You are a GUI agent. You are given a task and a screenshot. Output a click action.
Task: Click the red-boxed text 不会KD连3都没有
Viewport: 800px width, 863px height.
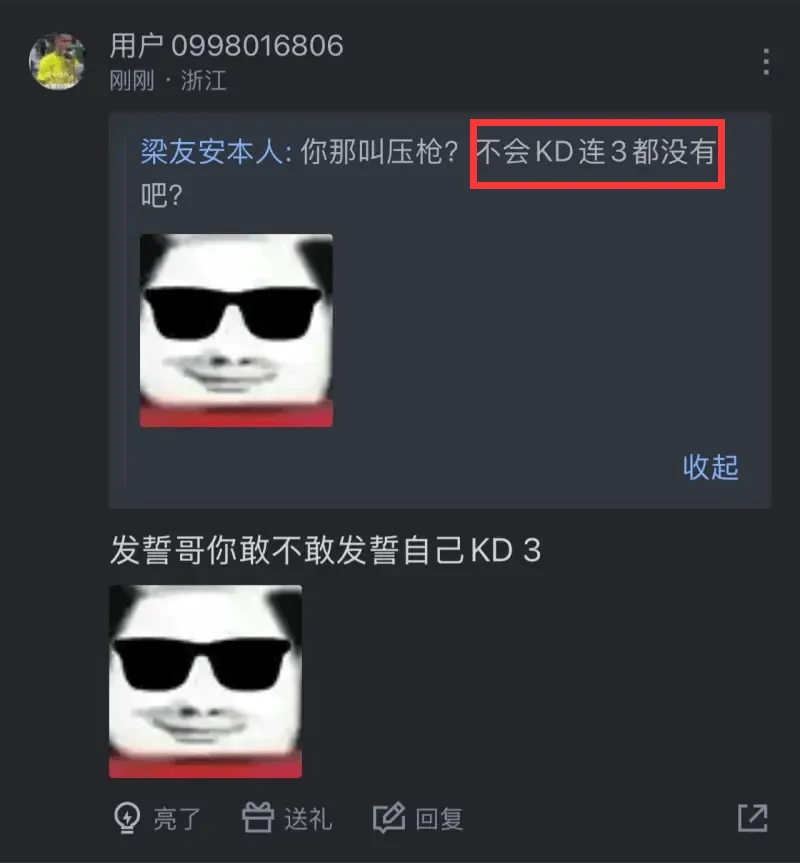click(x=596, y=151)
